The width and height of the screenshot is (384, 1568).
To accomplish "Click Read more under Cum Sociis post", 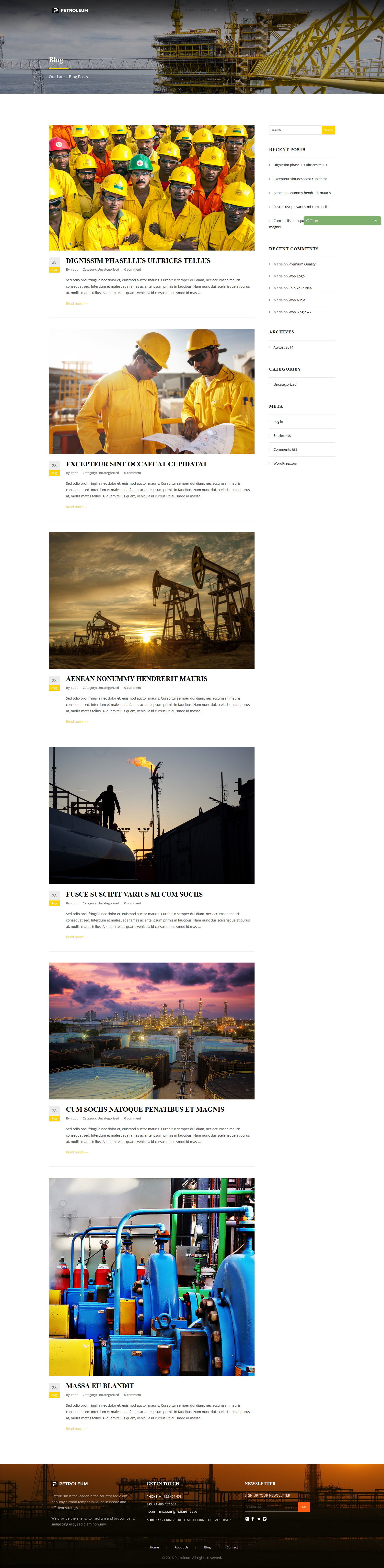I will click(x=77, y=1152).
